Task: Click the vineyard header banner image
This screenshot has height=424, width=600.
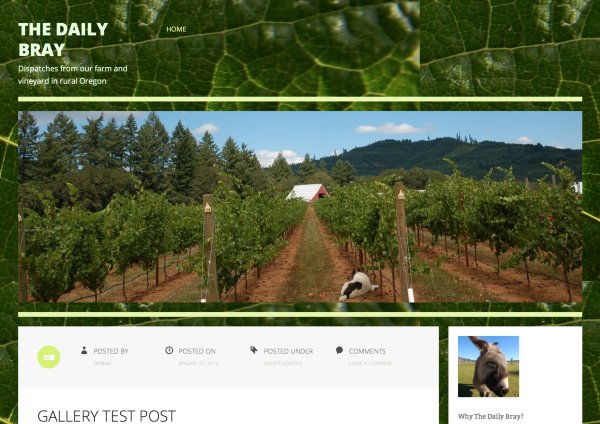Action: (300, 207)
